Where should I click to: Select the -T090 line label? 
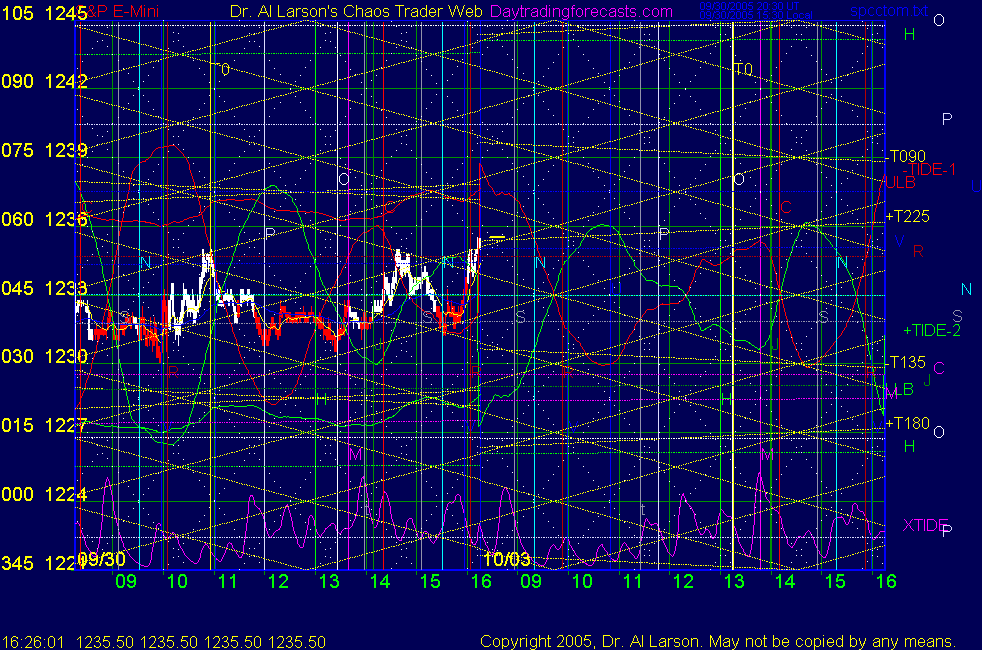click(x=907, y=157)
